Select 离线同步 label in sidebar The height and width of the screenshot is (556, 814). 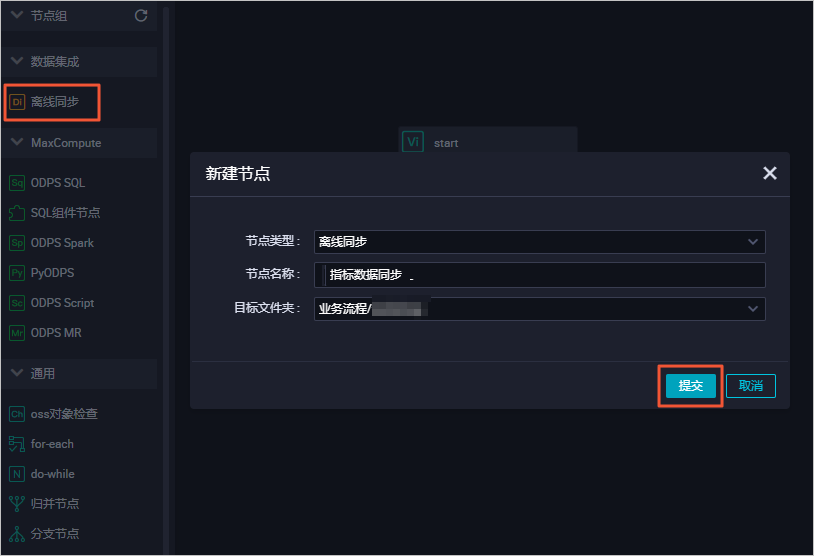(55, 102)
